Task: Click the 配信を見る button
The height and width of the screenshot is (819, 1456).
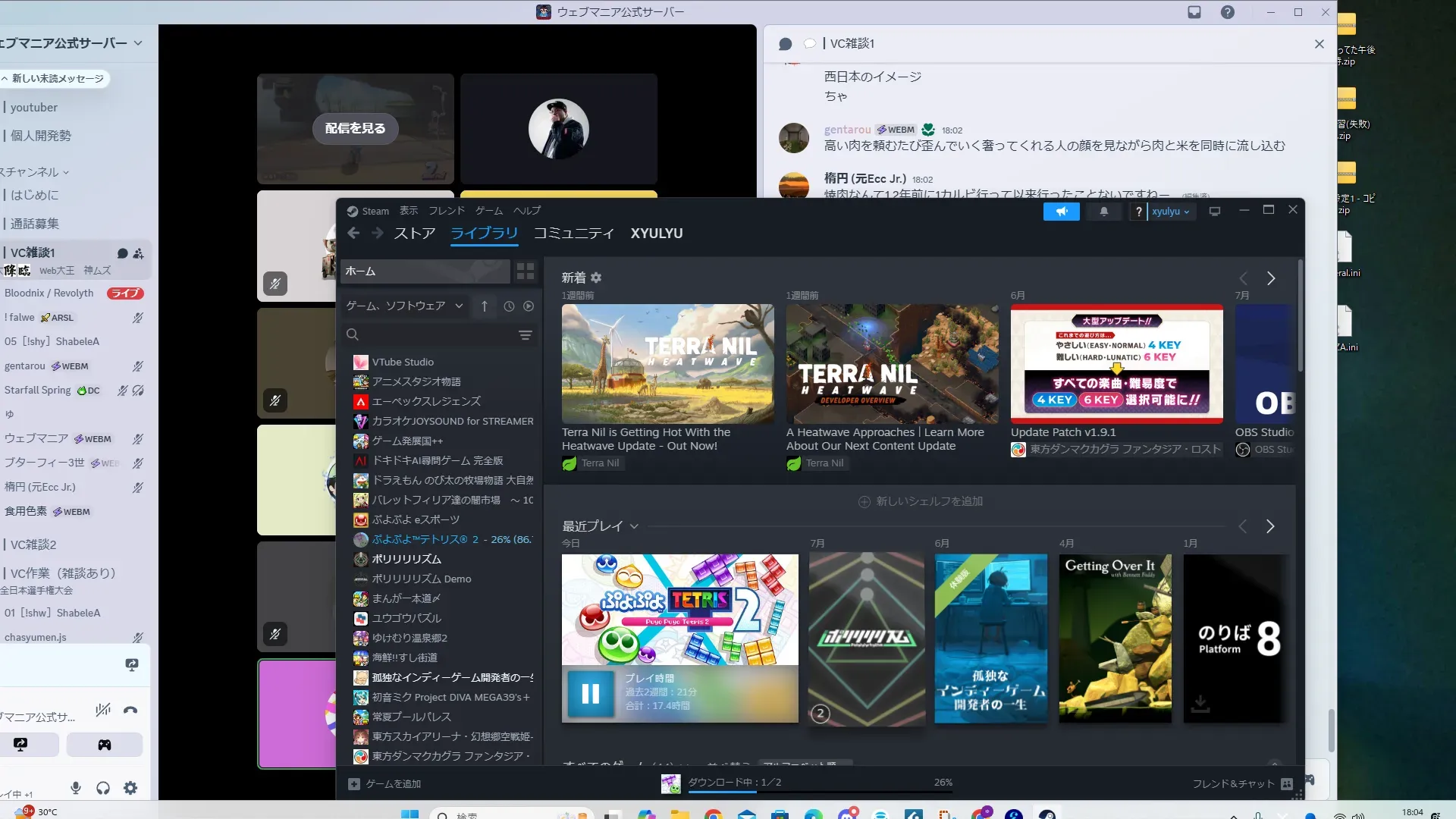Action: (355, 128)
